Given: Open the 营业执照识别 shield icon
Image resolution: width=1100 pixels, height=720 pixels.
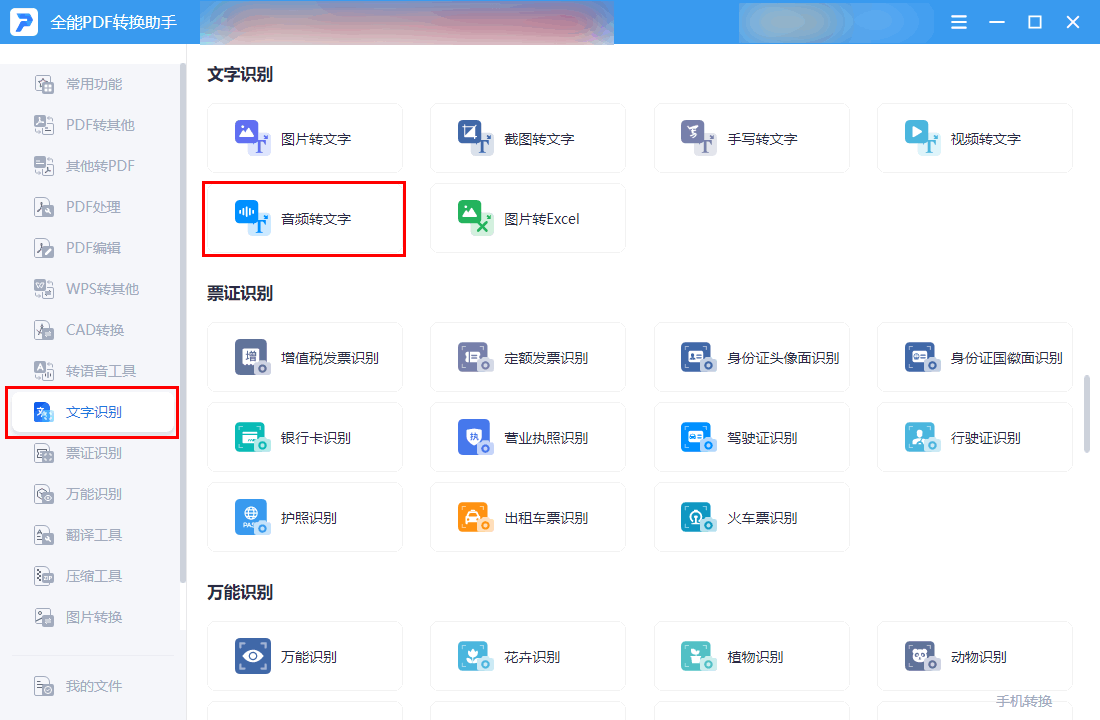Looking at the screenshot, I should pyautogui.click(x=476, y=437).
